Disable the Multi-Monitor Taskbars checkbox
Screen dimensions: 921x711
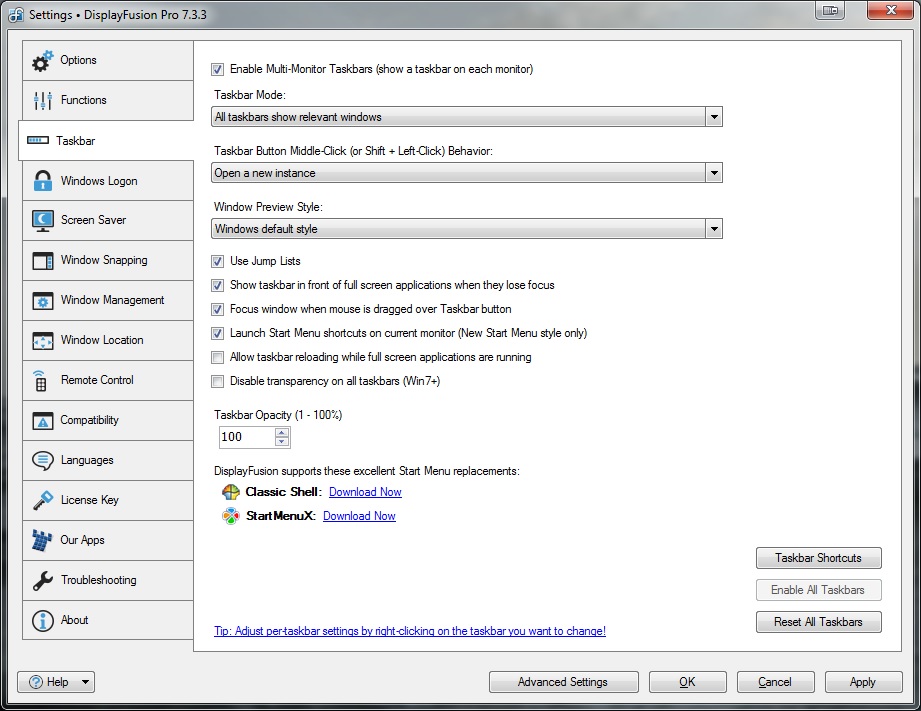click(x=218, y=70)
